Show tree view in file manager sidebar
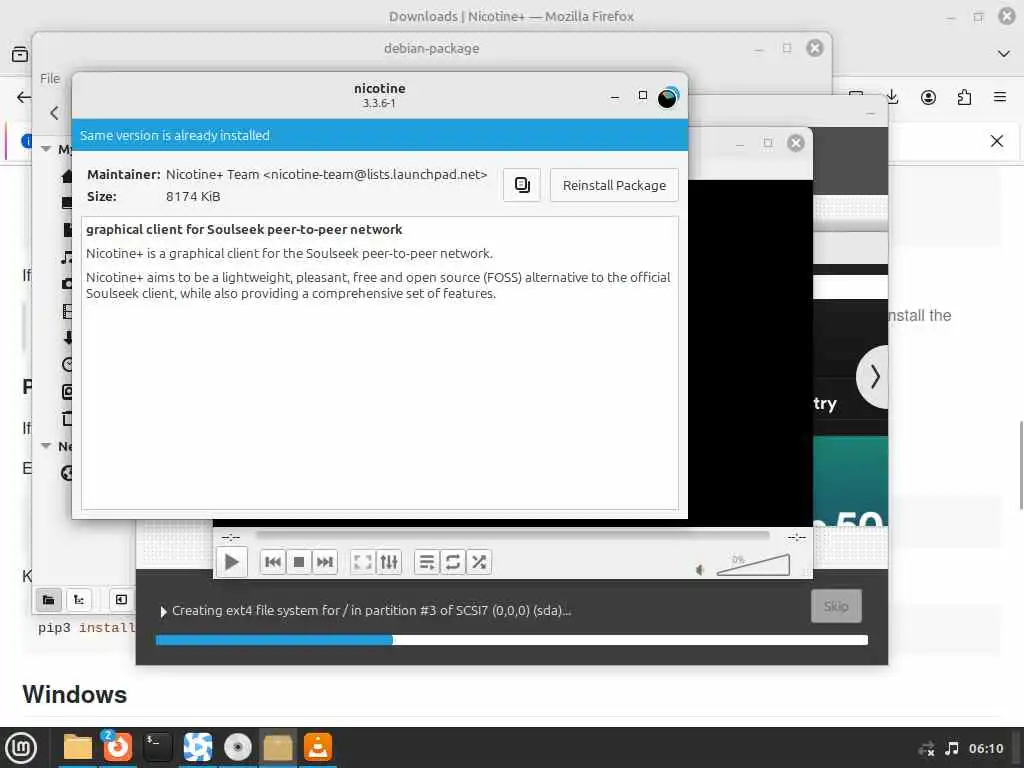1024x768 pixels. pyautogui.click(x=78, y=600)
